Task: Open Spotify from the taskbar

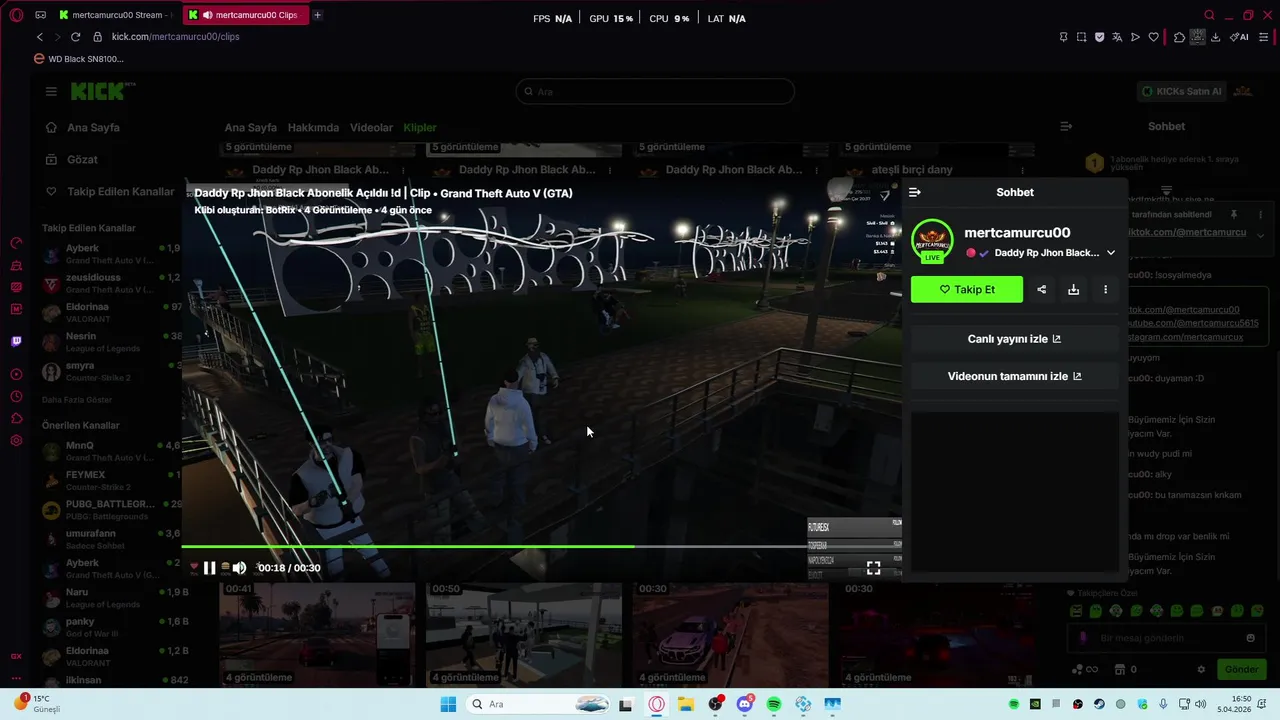Action: pos(774,704)
